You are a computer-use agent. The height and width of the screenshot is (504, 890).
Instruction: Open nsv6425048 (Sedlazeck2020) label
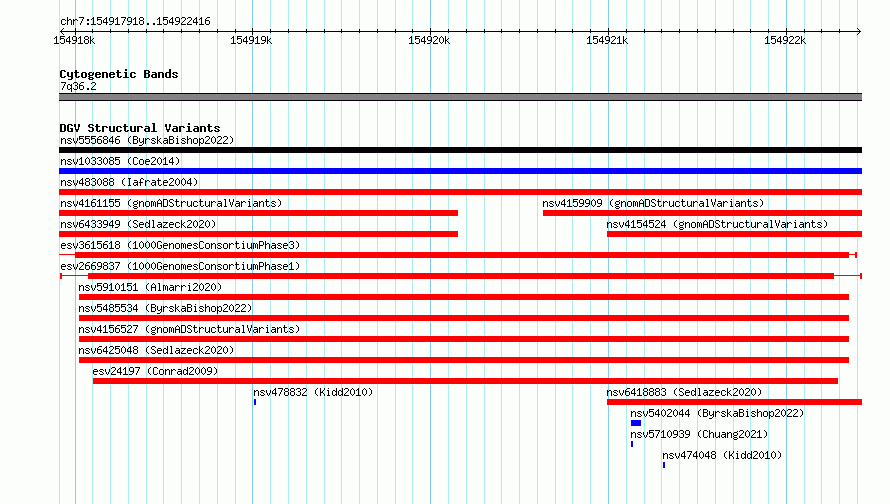156,350
